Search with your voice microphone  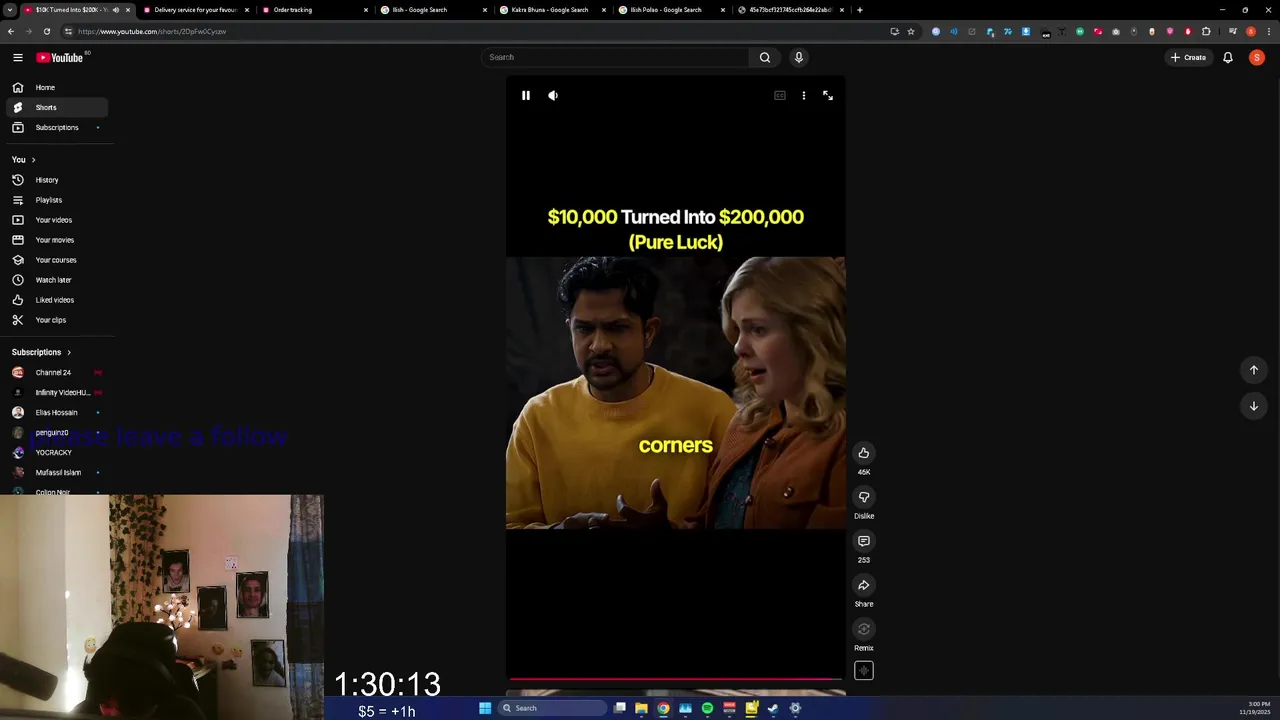click(x=799, y=57)
